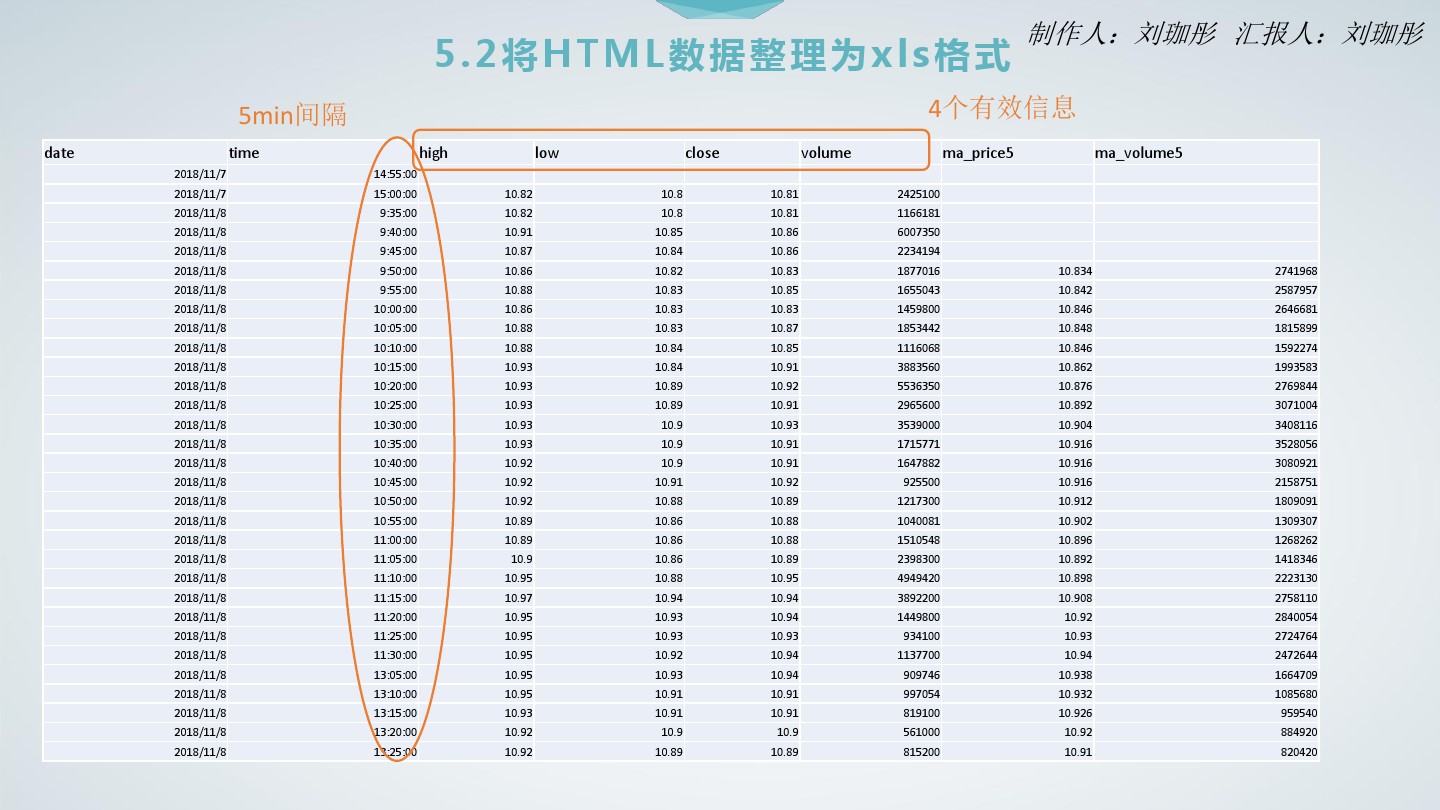Click the ma_volume5 value '1309307'
The width and height of the screenshot is (1440, 810).
point(1296,521)
